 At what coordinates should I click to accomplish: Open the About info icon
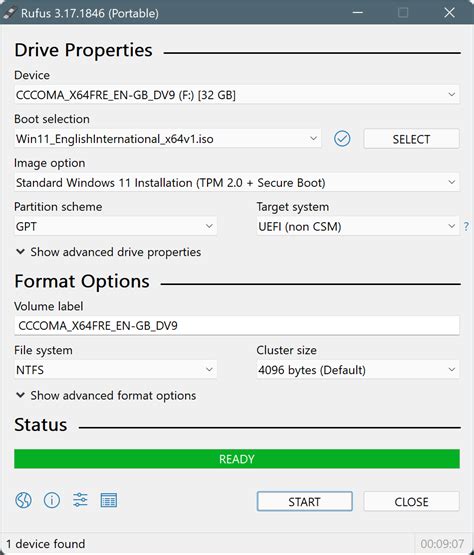[52, 500]
